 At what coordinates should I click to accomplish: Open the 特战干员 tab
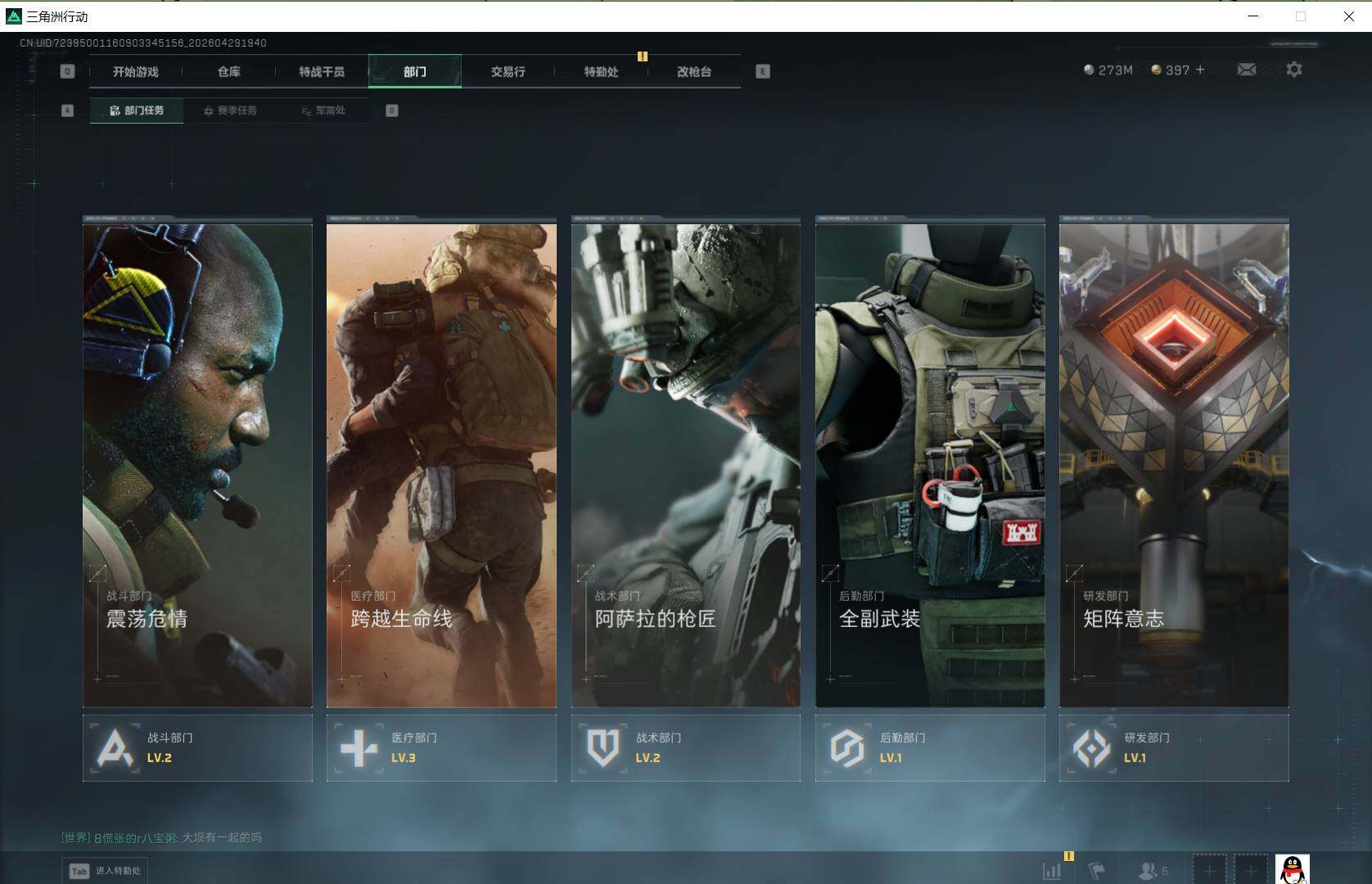tap(322, 72)
